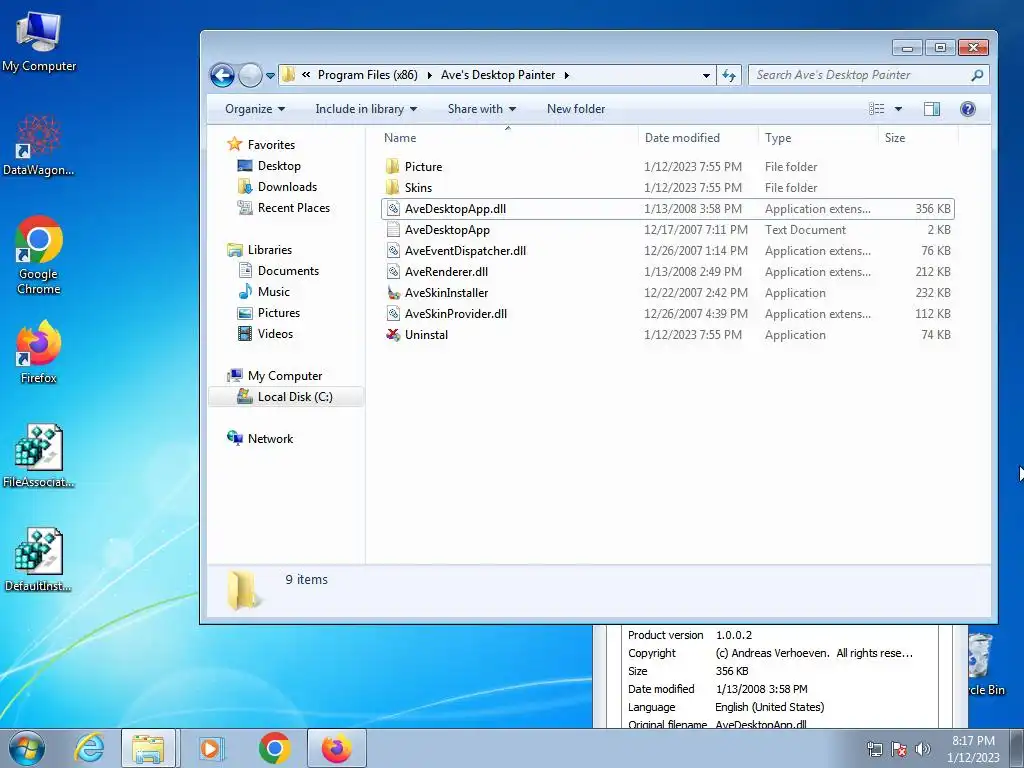
Task: Open Help via the question mark icon
Action: pyautogui.click(x=968, y=109)
